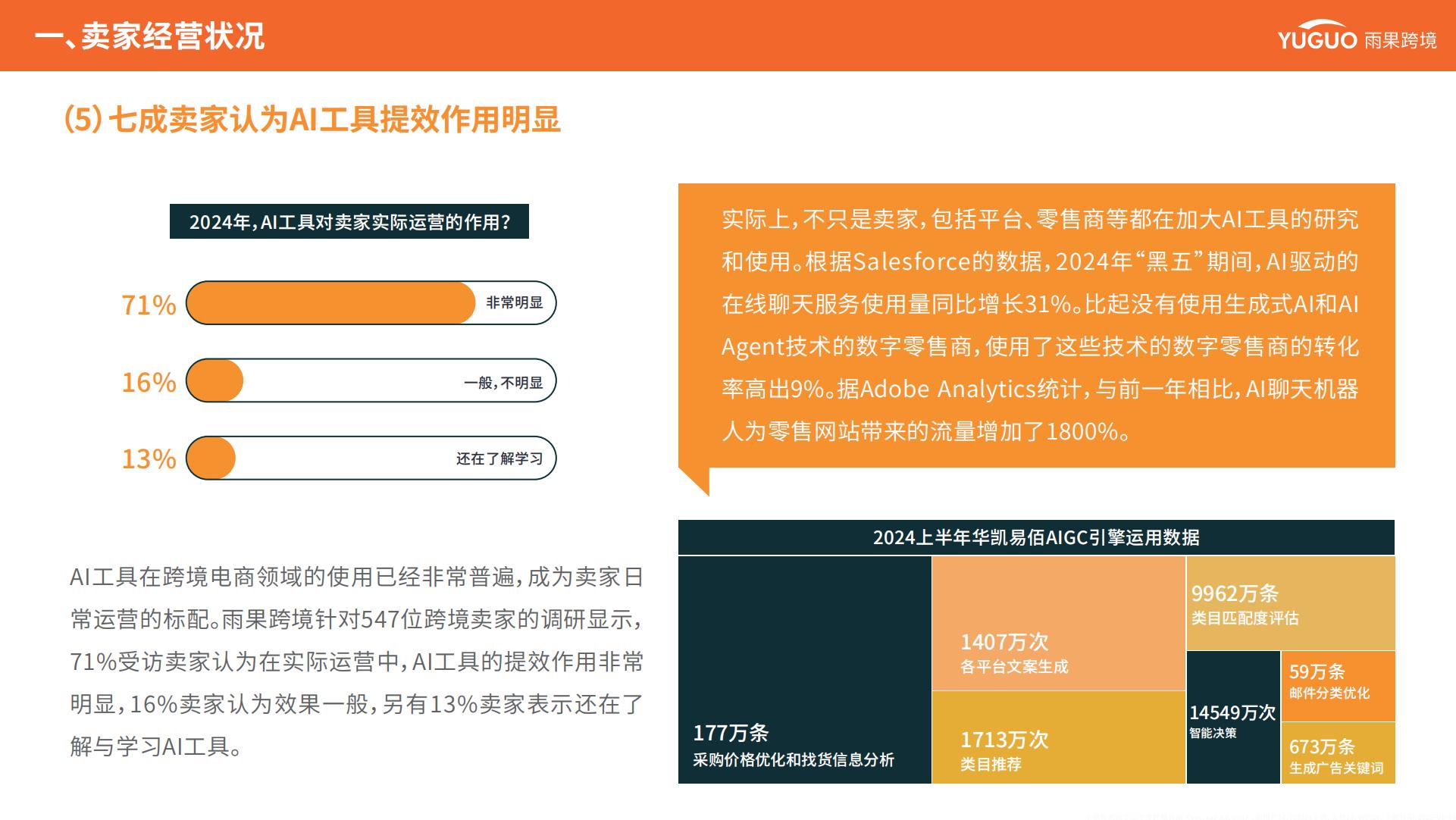Click the 非常明显 bar label

pyautogui.click(x=515, y=302)
